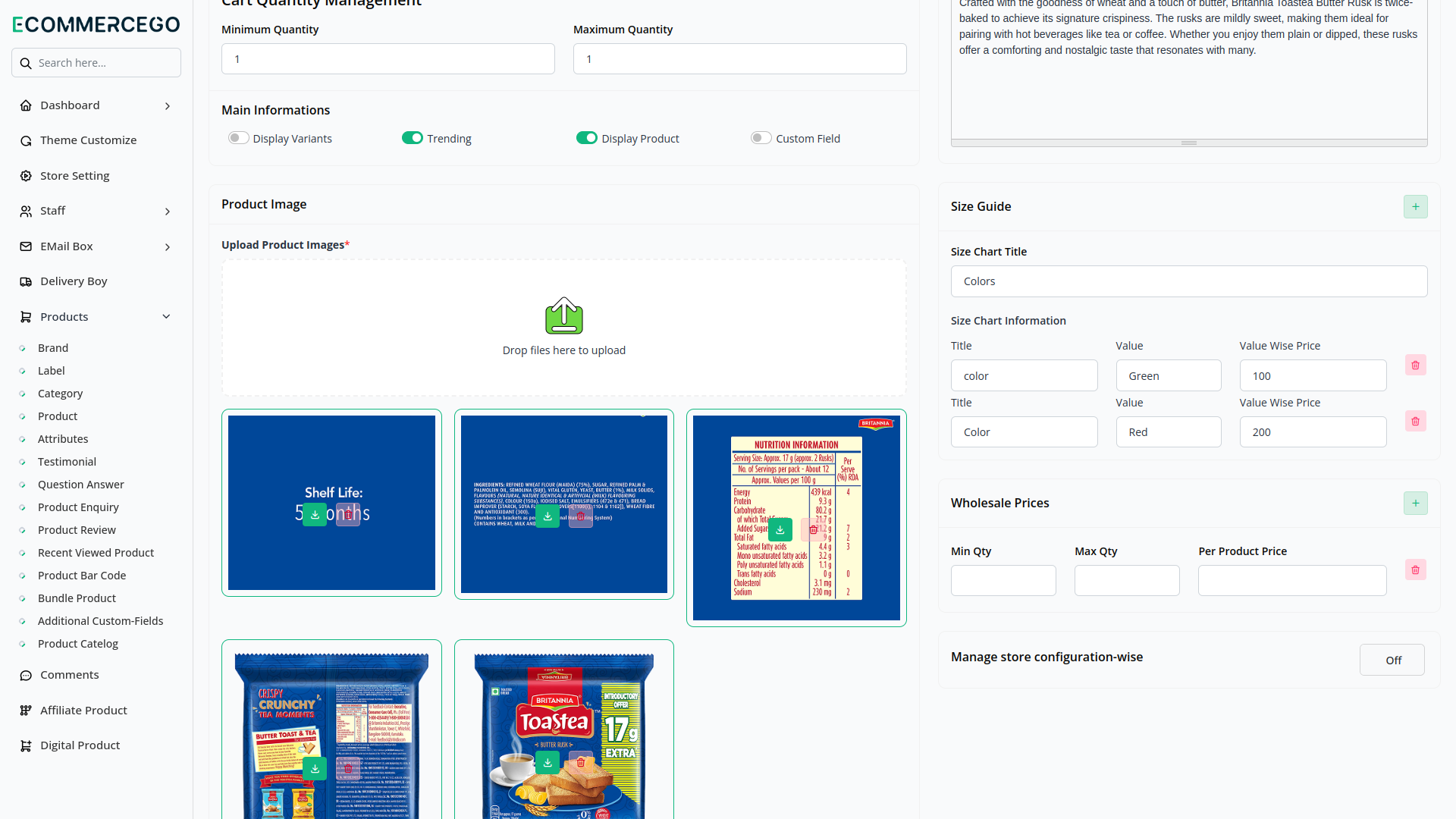Download the Crispy Crunchy pack back image

click(315, 768)
